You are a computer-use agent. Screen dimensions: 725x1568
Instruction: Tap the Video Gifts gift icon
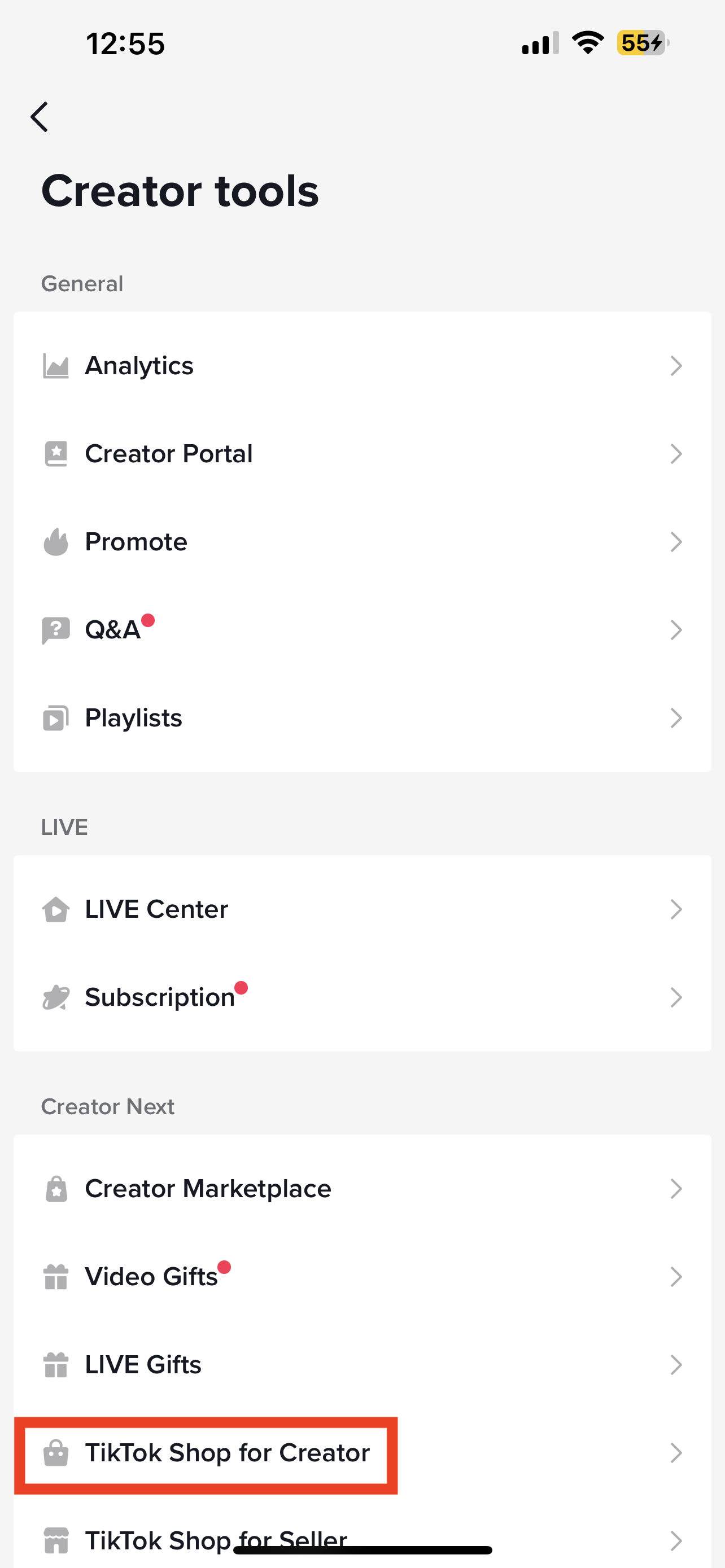tap(56, 1277)
